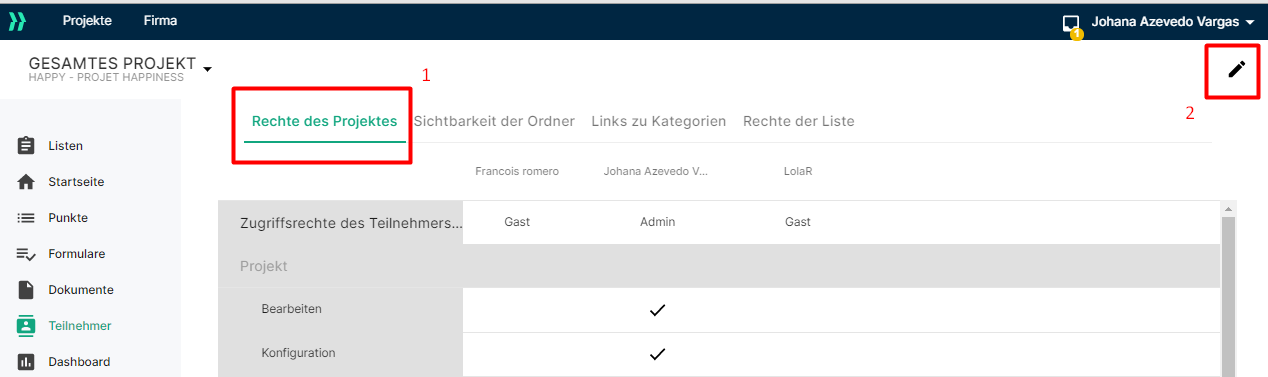Click the green app logo
Image resolution: width=1268 pixels, height=377 pixels.
coord(17,21)
